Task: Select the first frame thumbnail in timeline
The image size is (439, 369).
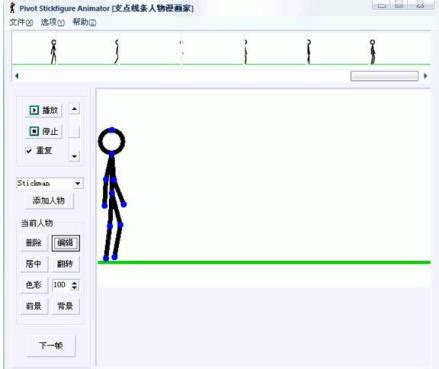Action: (53, 52)
